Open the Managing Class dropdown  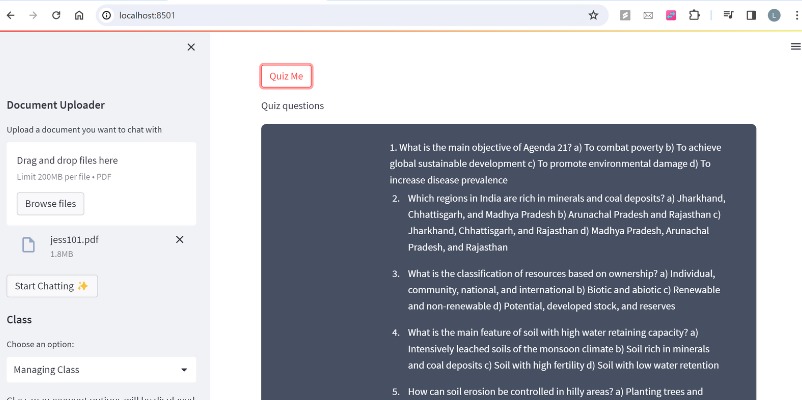(101, 369)
